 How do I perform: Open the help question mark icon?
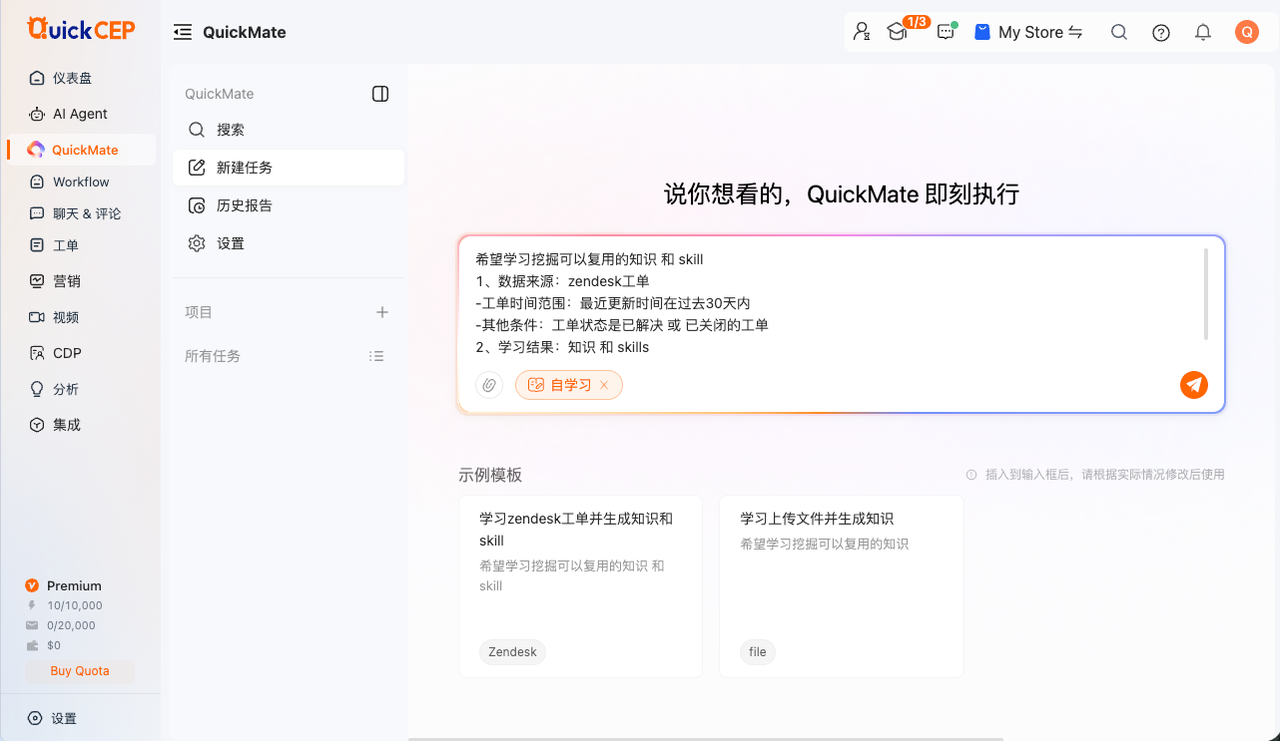[1161, 32]
